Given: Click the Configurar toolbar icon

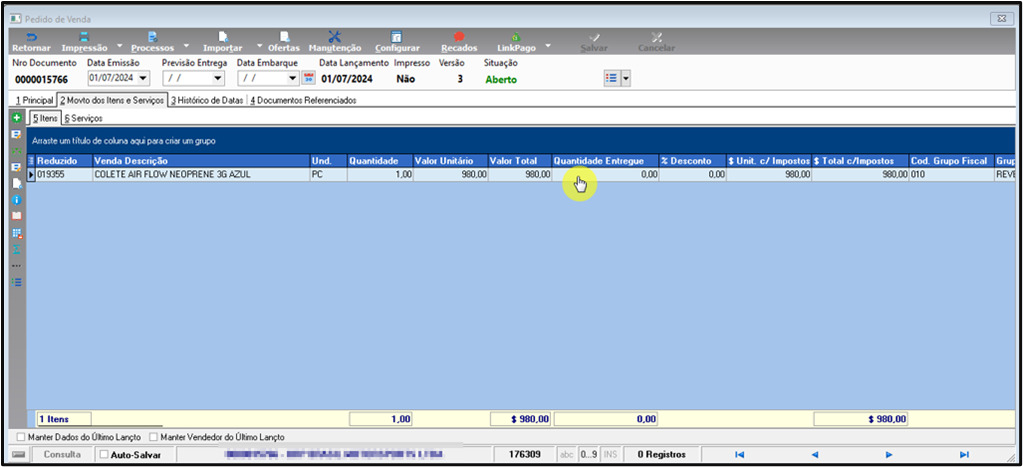Looking at the screenshot, I should pyautogui.click(x=397, y=42).
